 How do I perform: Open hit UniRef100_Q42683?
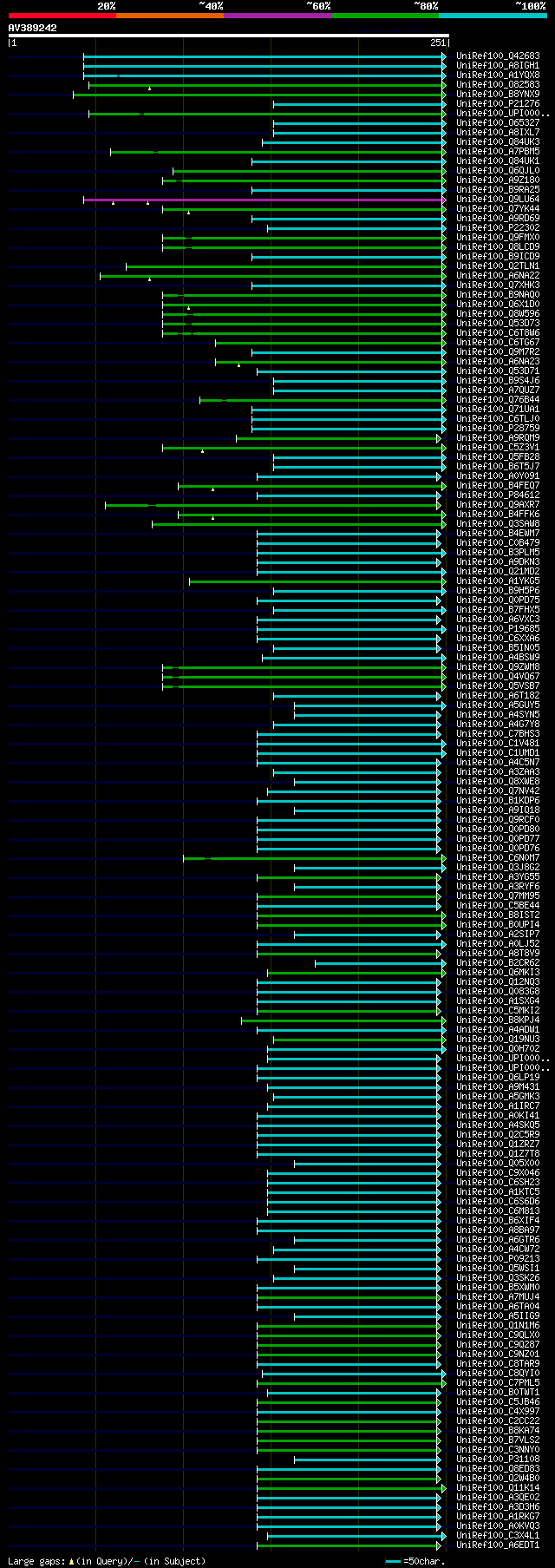click(x=498, y=56)
